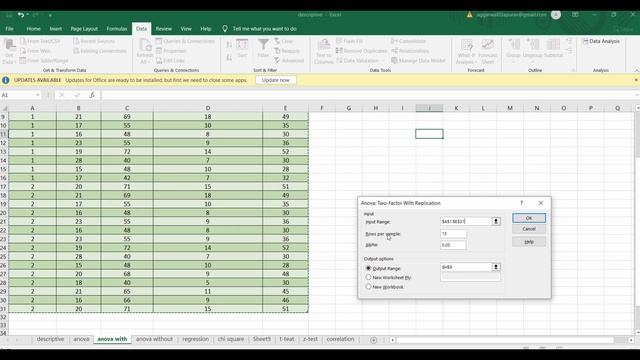Click Update now button
640x360 pixels.
click(276, 80)
